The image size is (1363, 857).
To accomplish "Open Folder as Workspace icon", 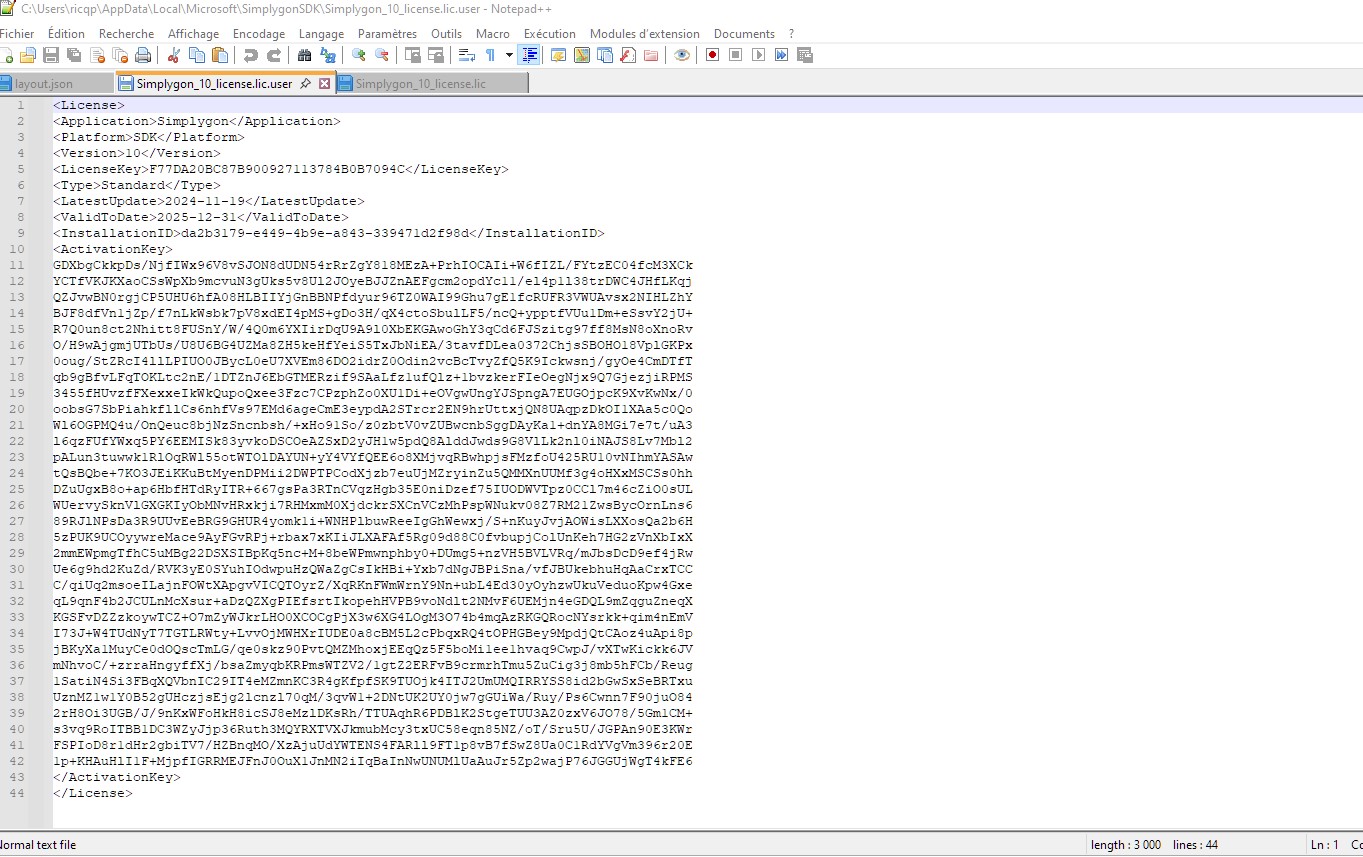I will click(x=650, y=55).
